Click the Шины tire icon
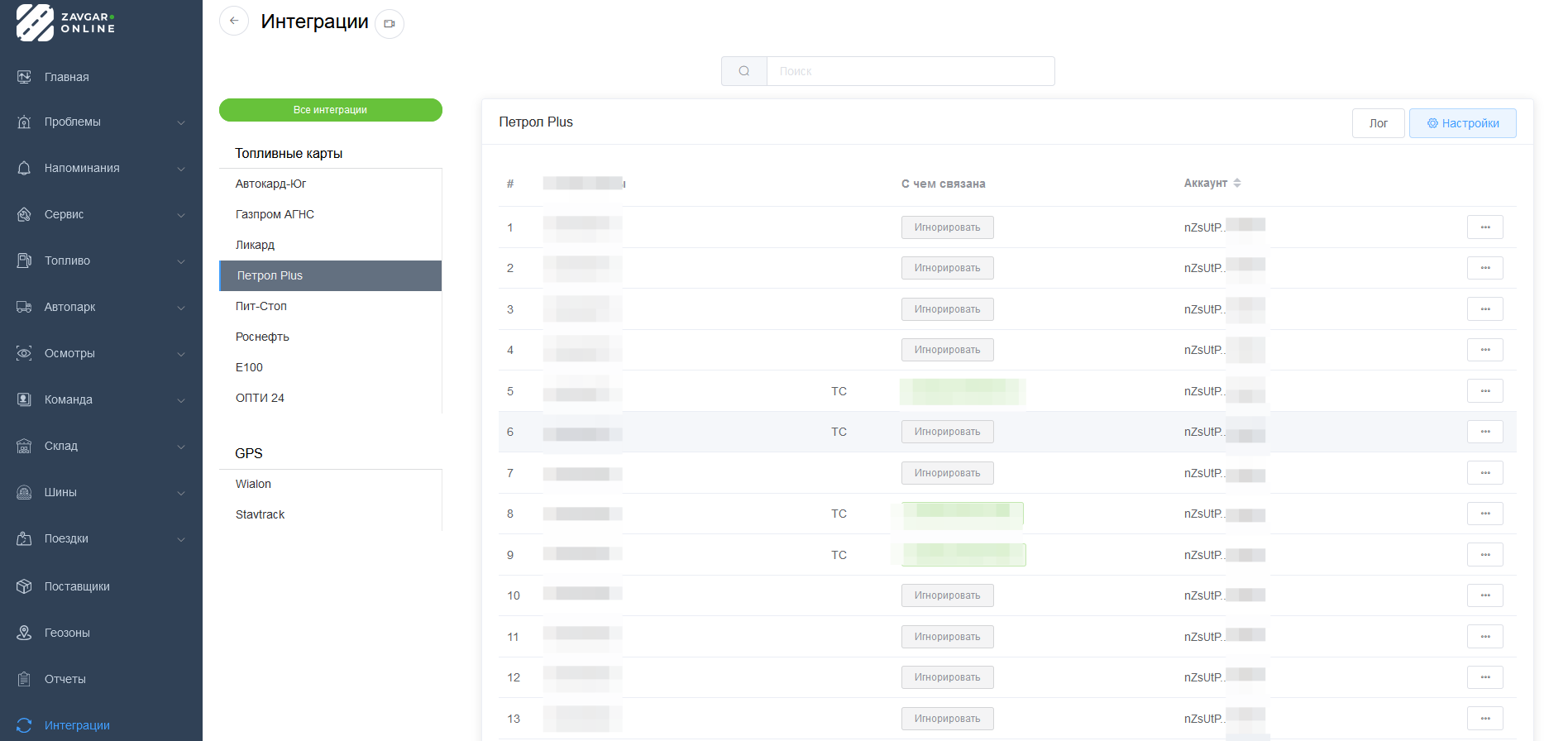 click(24, 492)
